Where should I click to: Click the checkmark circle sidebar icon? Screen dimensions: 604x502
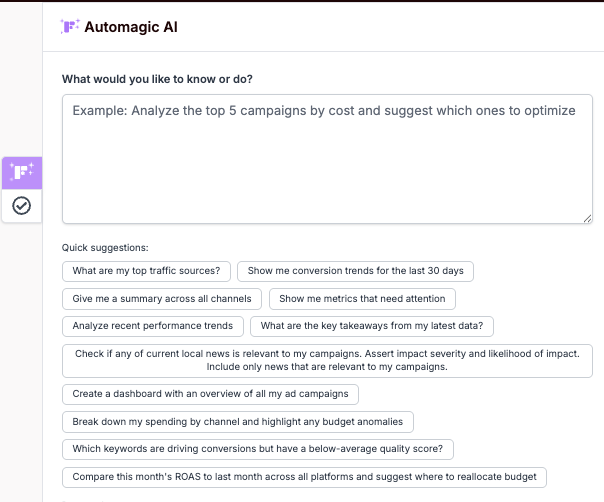pos(22,205)
